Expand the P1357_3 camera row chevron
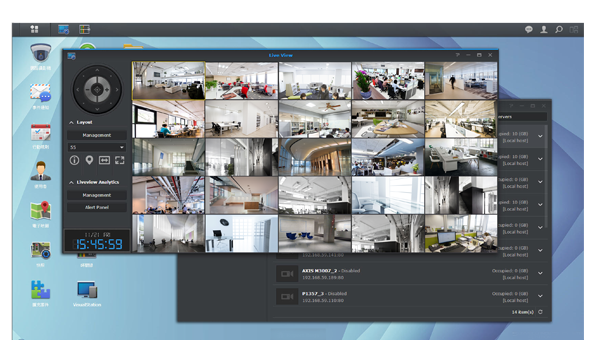 (x=540, y=296)
